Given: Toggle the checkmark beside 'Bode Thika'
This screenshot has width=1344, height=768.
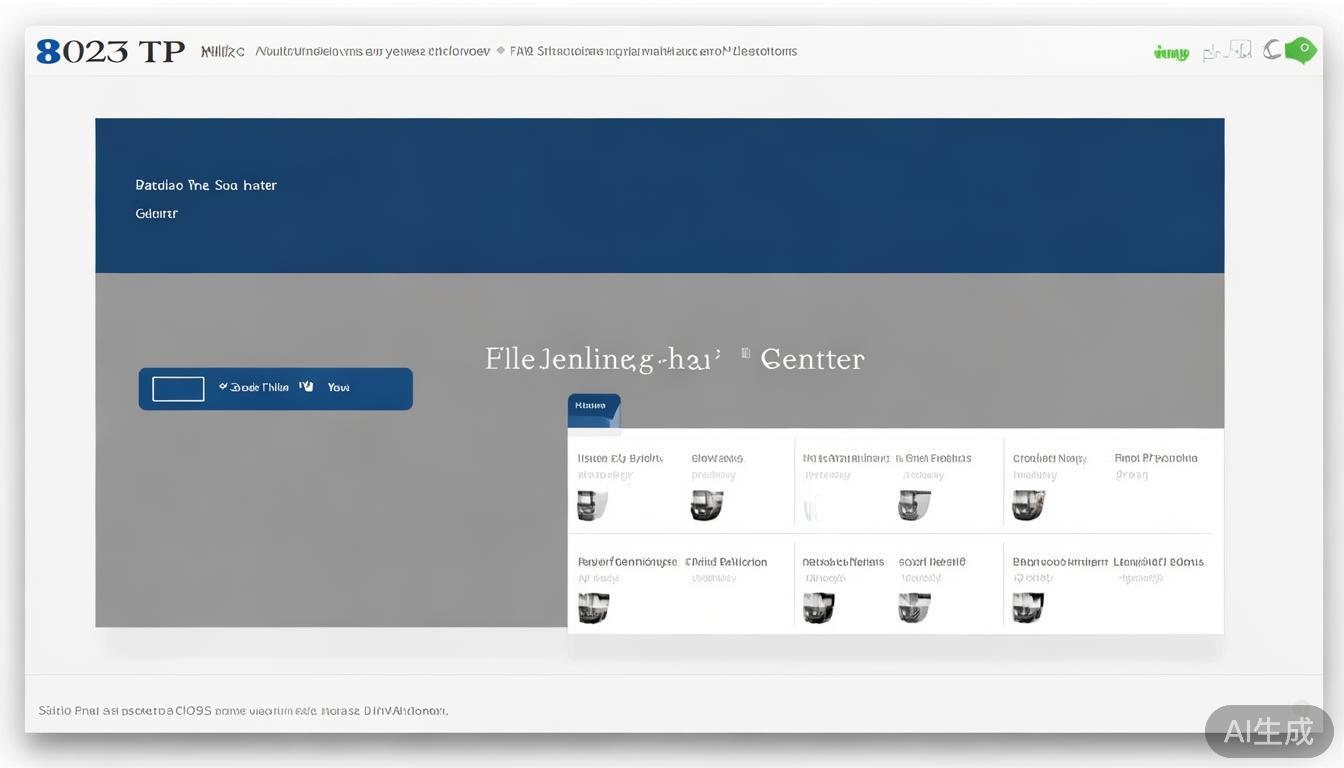Looking at the screenshot, I should pos(223,387).
